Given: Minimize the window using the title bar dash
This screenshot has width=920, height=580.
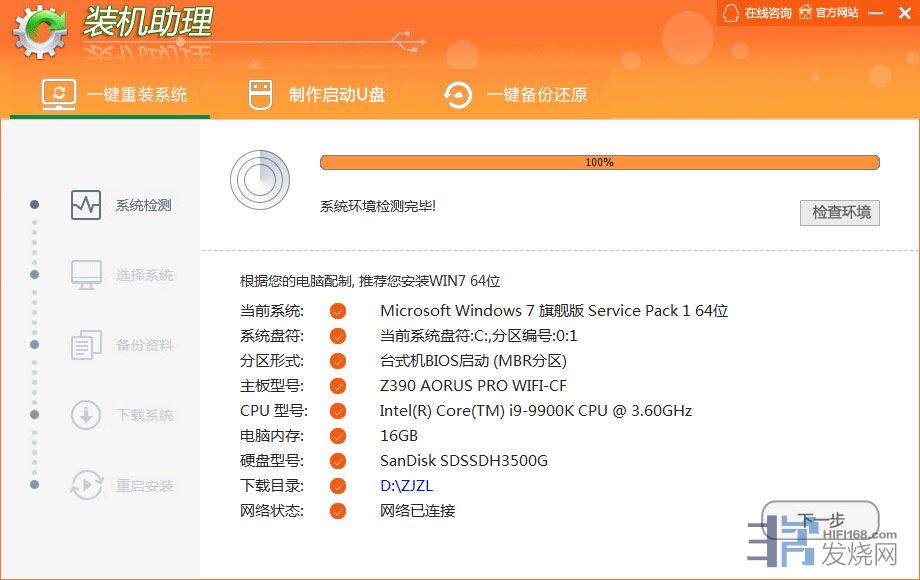Looking at the screenshot, I should point(876,13).
